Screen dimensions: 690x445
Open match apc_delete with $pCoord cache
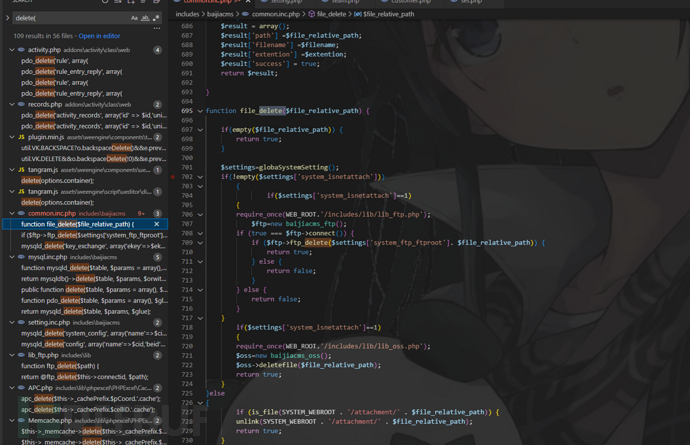(91, 398)
